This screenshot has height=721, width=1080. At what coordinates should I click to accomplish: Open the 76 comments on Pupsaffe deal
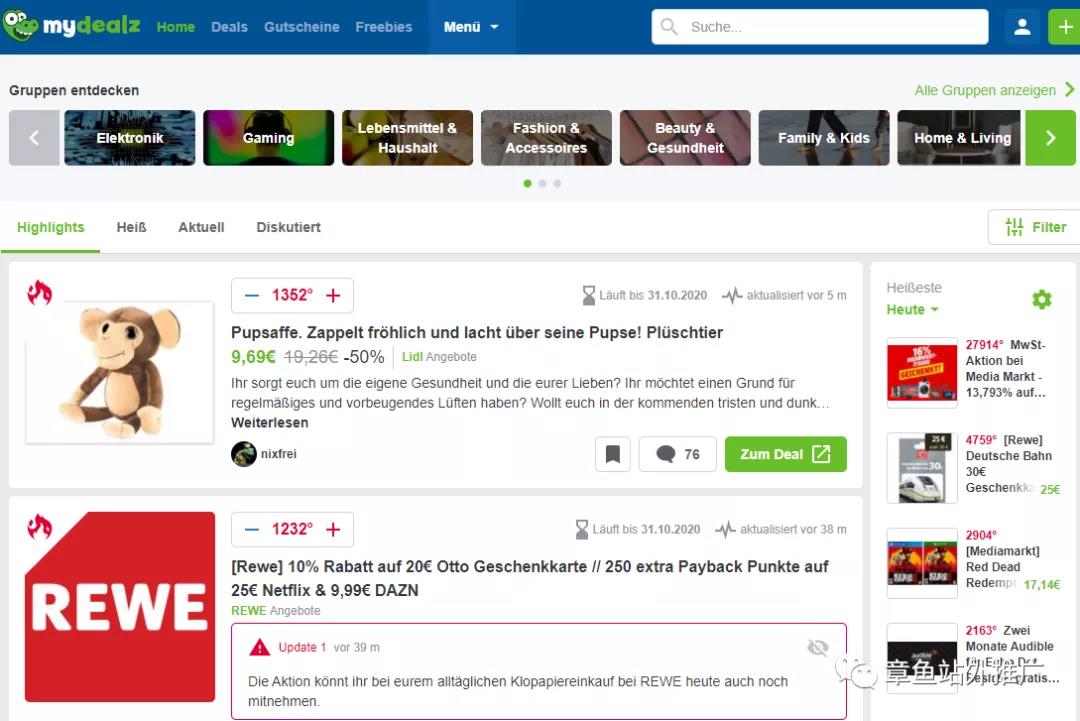[x=677, y=454]
